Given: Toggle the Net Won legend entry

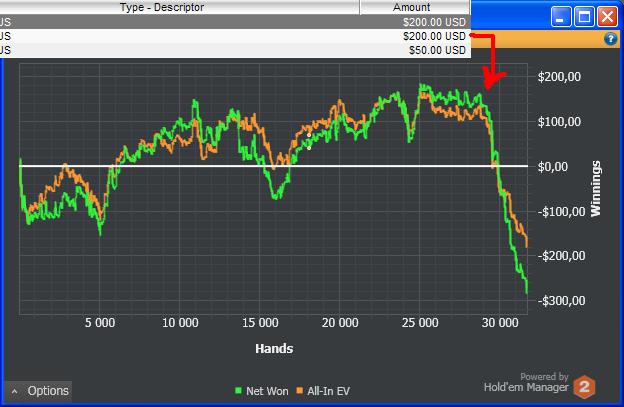Looking at the screenshot, I should [261, 391].
